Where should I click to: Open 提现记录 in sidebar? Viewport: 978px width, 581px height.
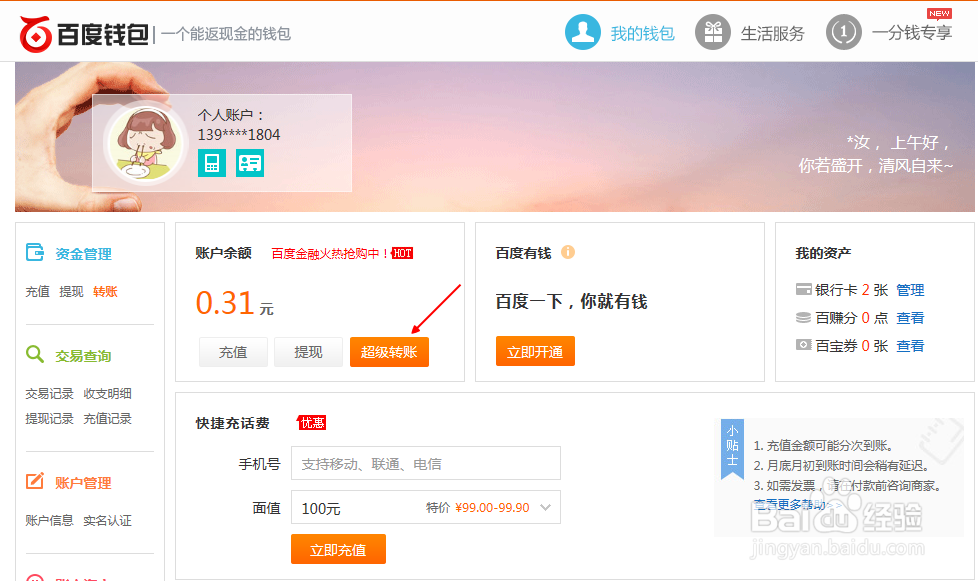click(x=49, y=419)
